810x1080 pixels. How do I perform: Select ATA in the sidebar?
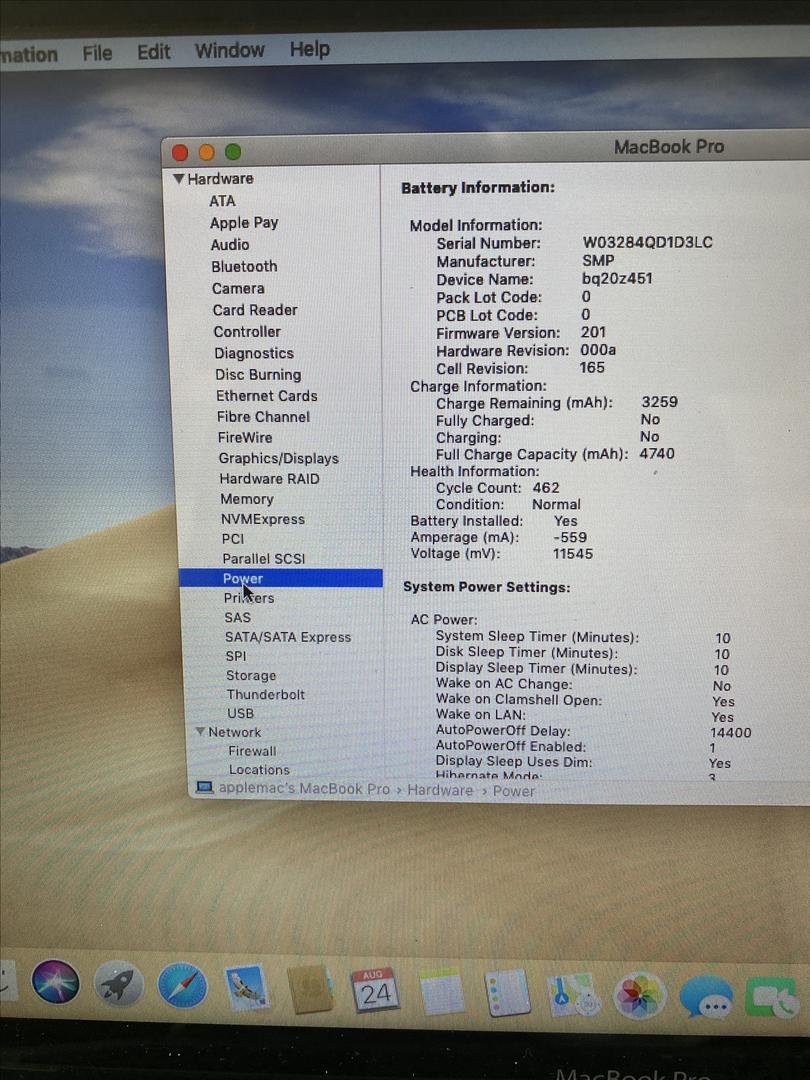point(222,201)
